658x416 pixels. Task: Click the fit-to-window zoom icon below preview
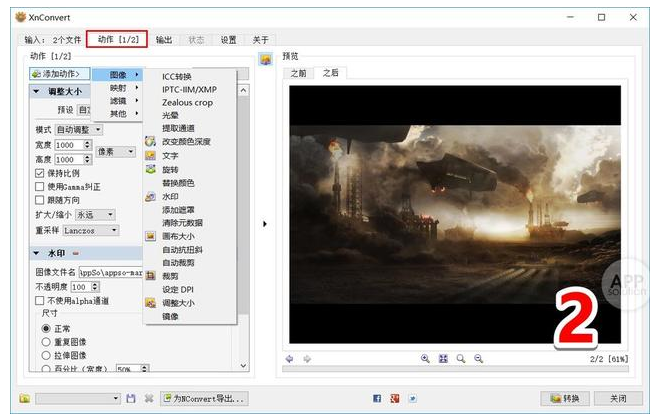(x=443, y=358)
